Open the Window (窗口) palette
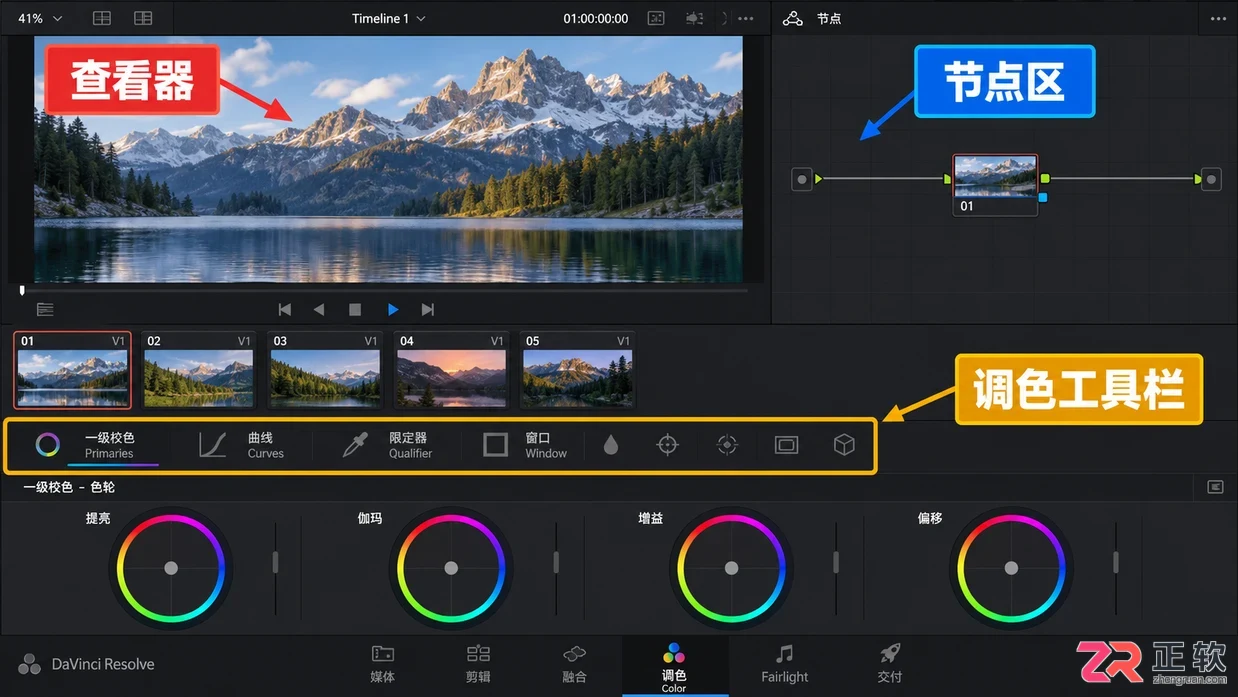This screenshot has width=1238, height=697. click(x=525, y=445)
